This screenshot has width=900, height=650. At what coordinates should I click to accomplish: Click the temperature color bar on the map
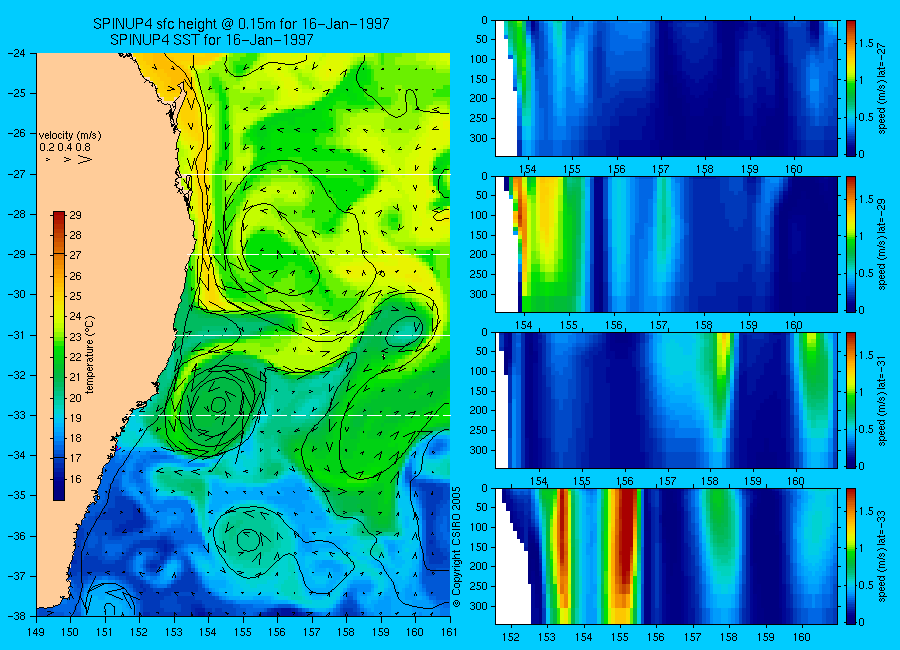point(59,356)
